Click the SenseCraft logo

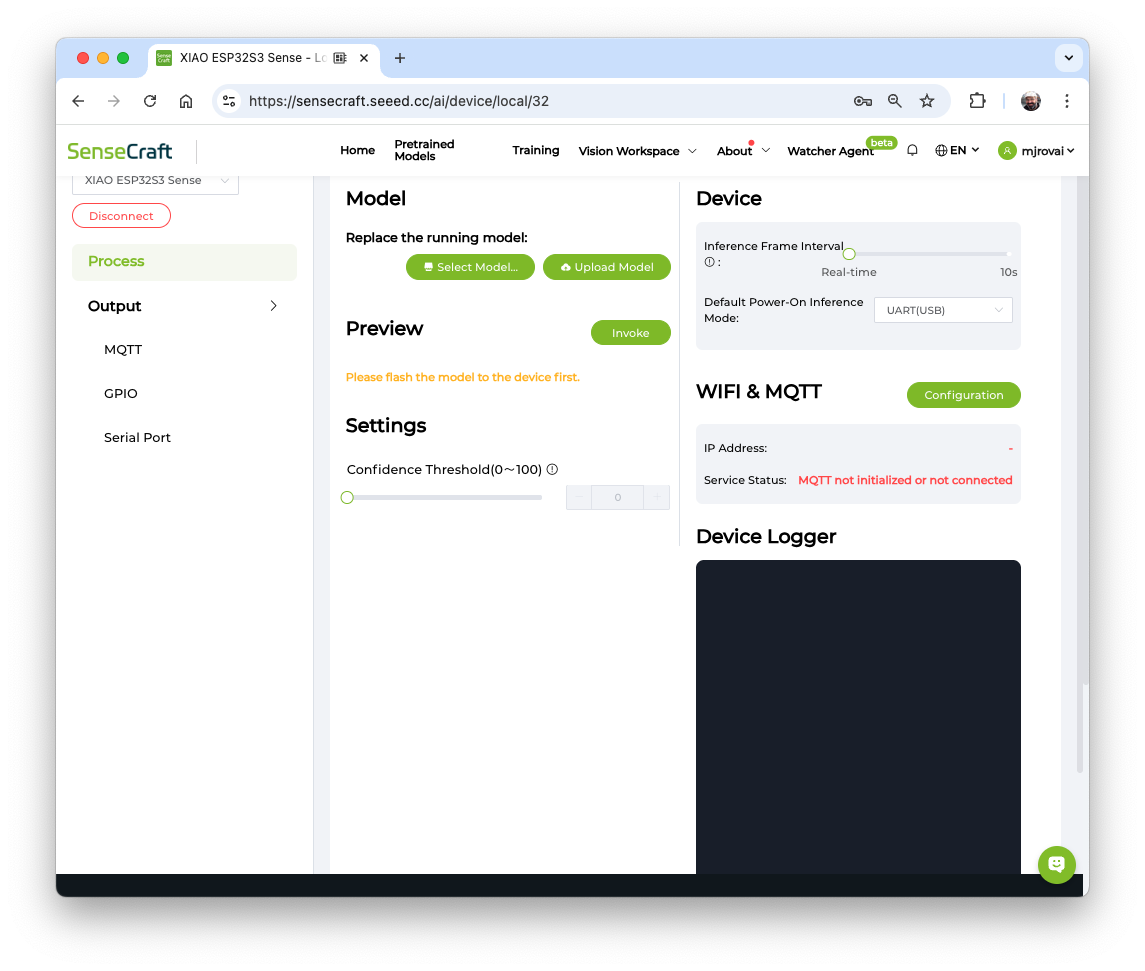120,152
